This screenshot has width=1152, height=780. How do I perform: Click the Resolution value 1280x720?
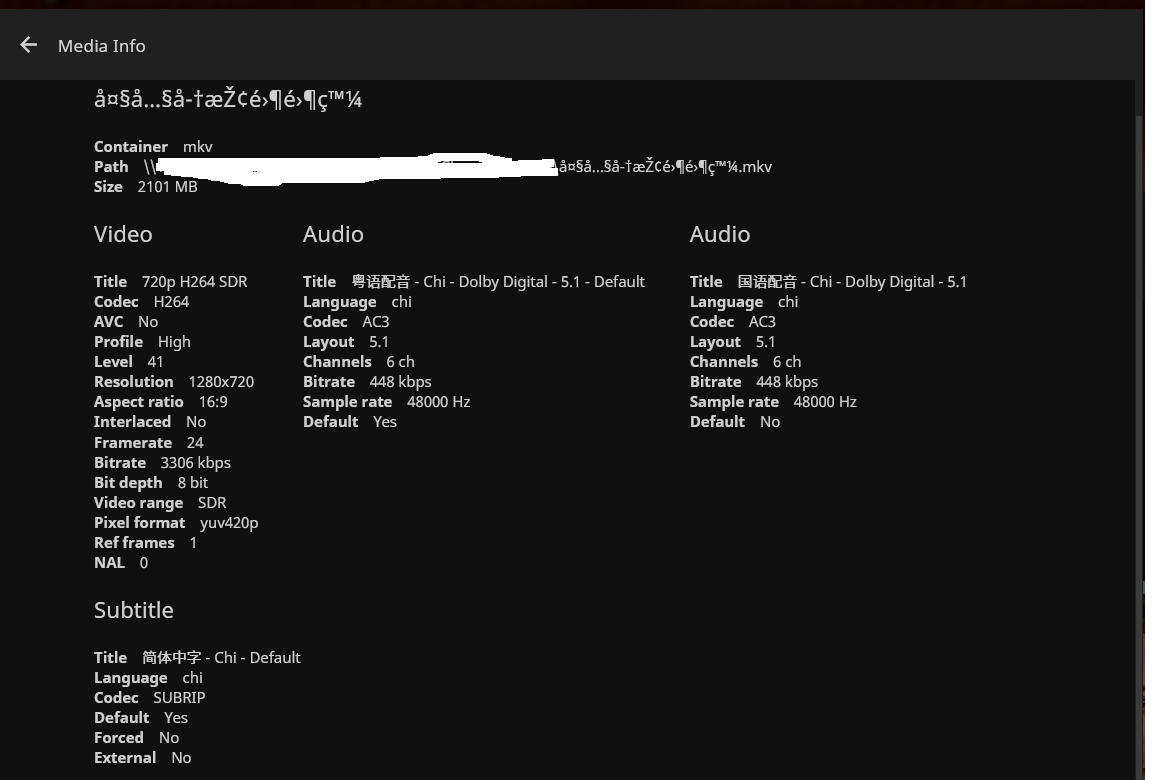point(221,382)
